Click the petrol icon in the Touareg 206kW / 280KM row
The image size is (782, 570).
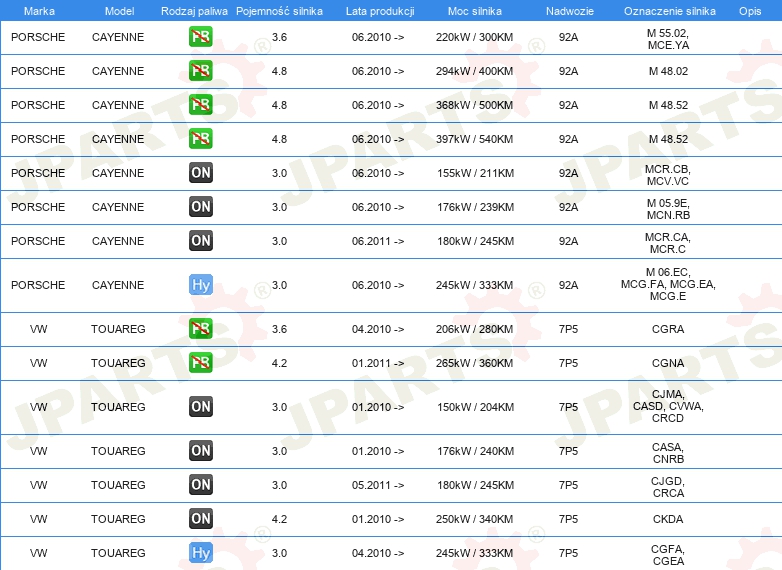click(x=200, y=329)
